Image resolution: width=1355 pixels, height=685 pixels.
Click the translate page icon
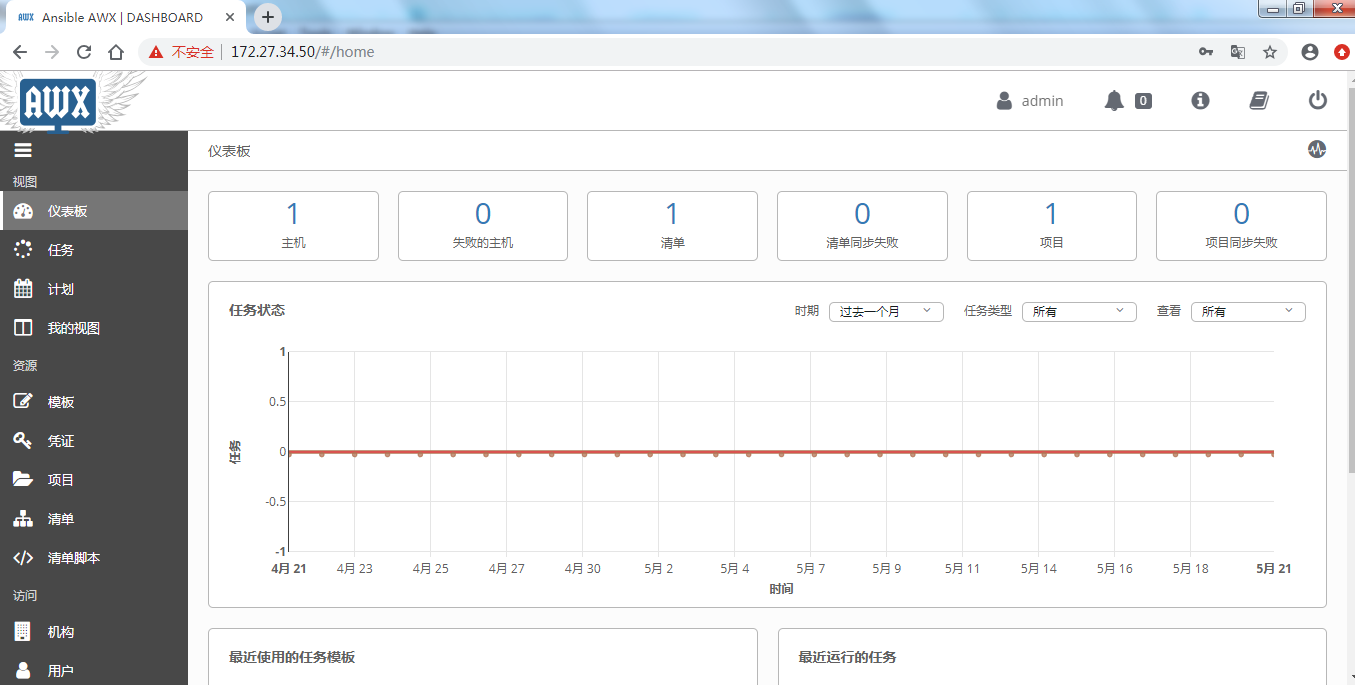1237,52
